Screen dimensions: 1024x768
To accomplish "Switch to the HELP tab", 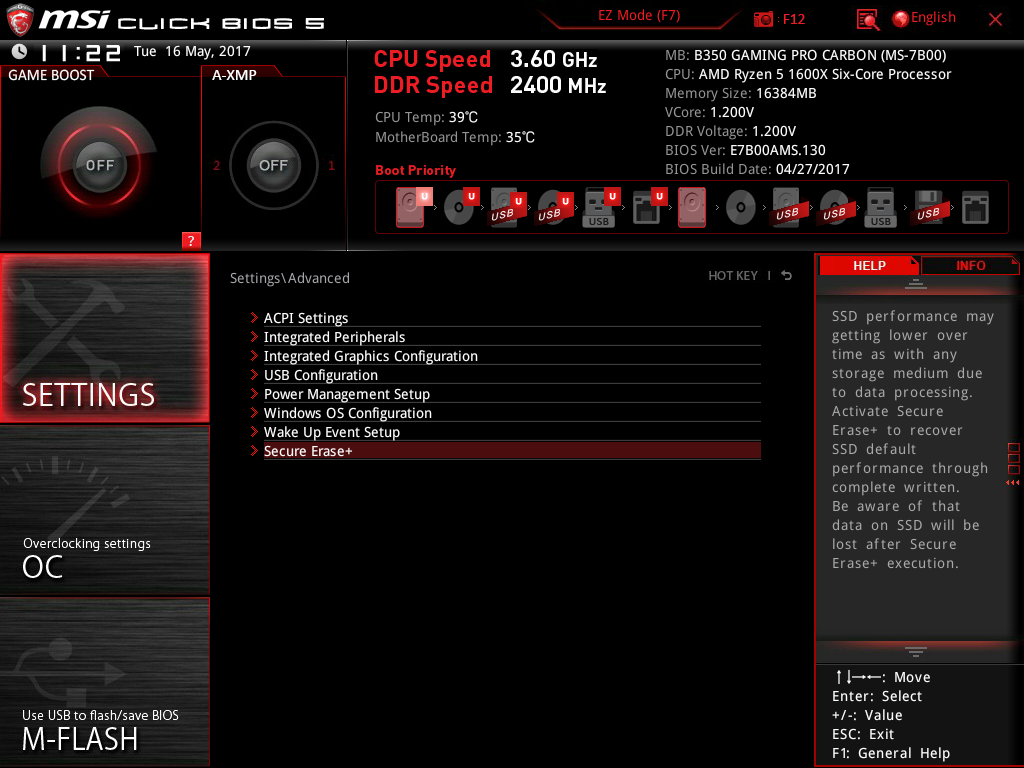I will (x=869, y=266).
